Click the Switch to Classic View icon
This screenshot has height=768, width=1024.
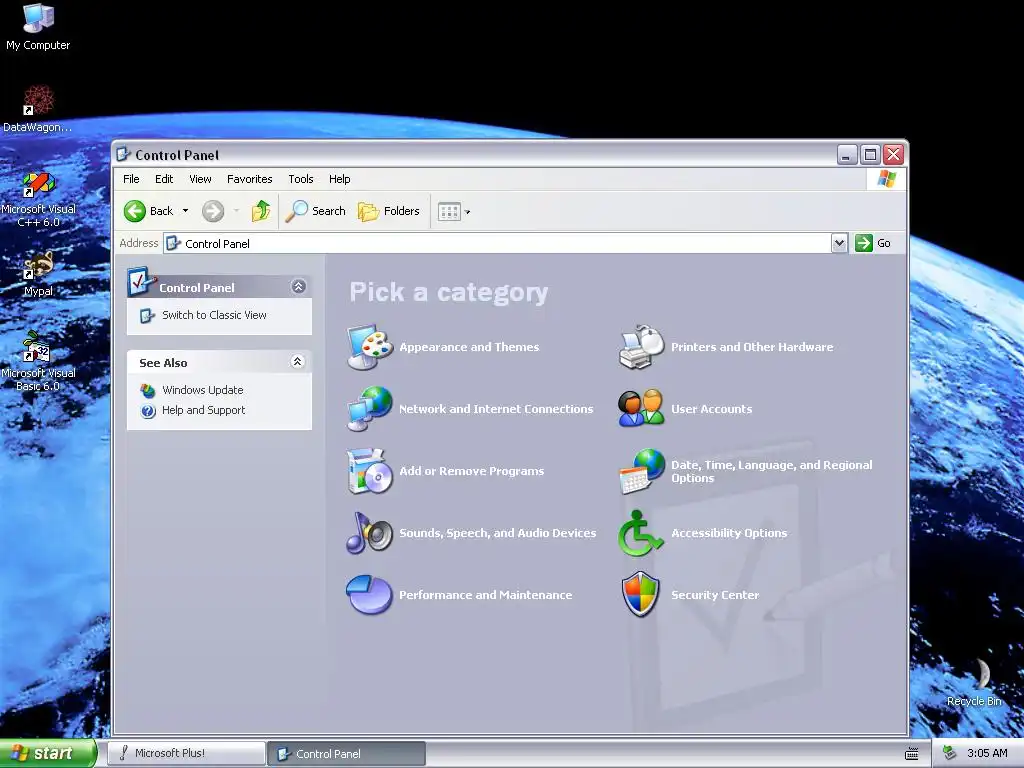pyautogui.click(x=148, y=315)
